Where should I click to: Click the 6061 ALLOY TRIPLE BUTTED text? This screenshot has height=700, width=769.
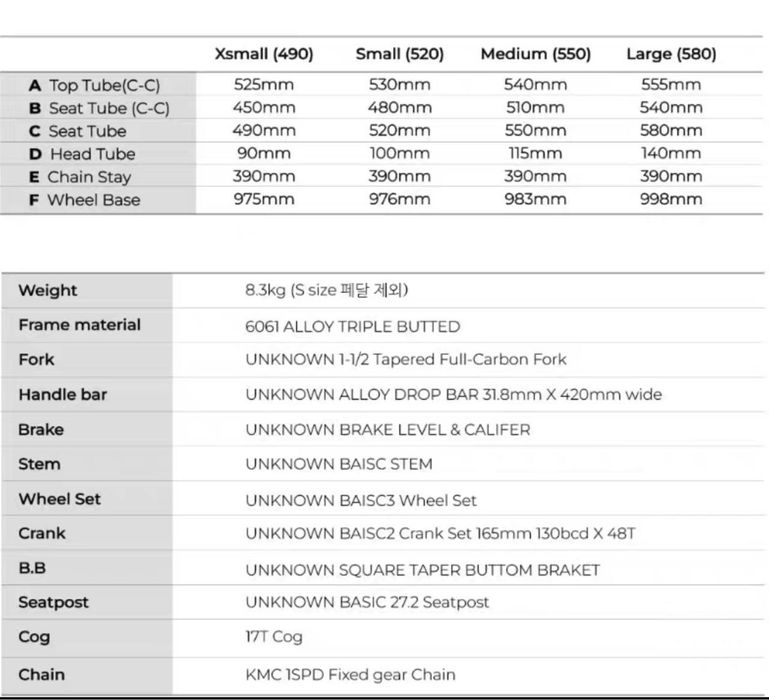click(352, 326)
